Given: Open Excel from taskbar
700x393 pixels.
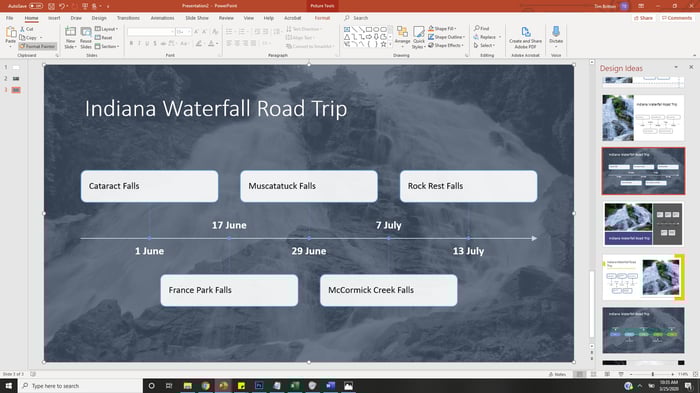Looking at the screenshot, I should click(x=295, y=385).
